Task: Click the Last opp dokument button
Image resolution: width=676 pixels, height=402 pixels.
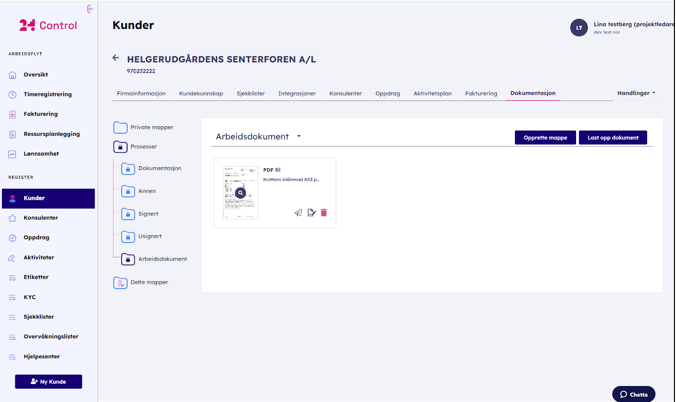Action: pos(613,138)
